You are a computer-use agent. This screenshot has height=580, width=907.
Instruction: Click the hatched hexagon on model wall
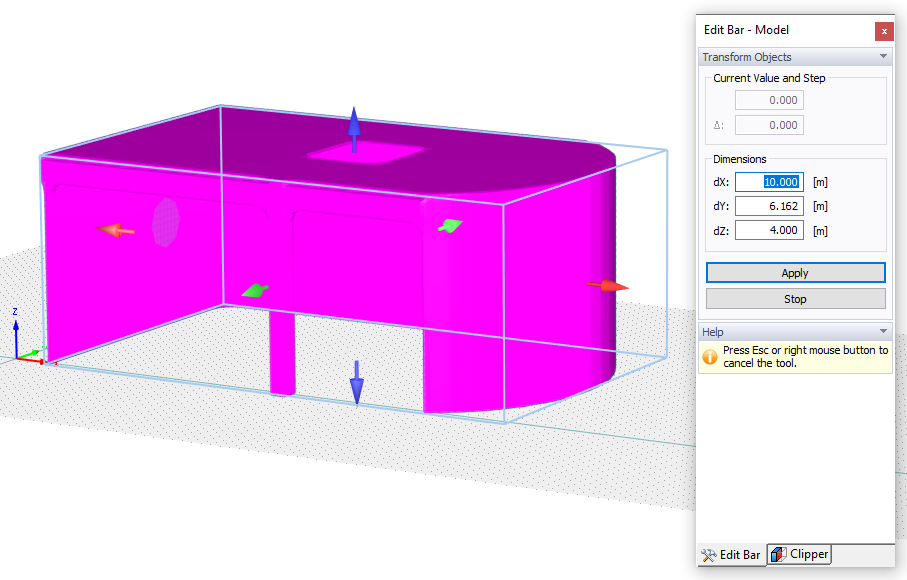166,223
